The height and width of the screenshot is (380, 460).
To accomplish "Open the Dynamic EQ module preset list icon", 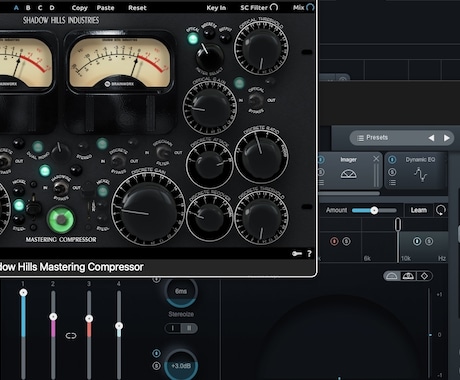I will pos(392,182).
